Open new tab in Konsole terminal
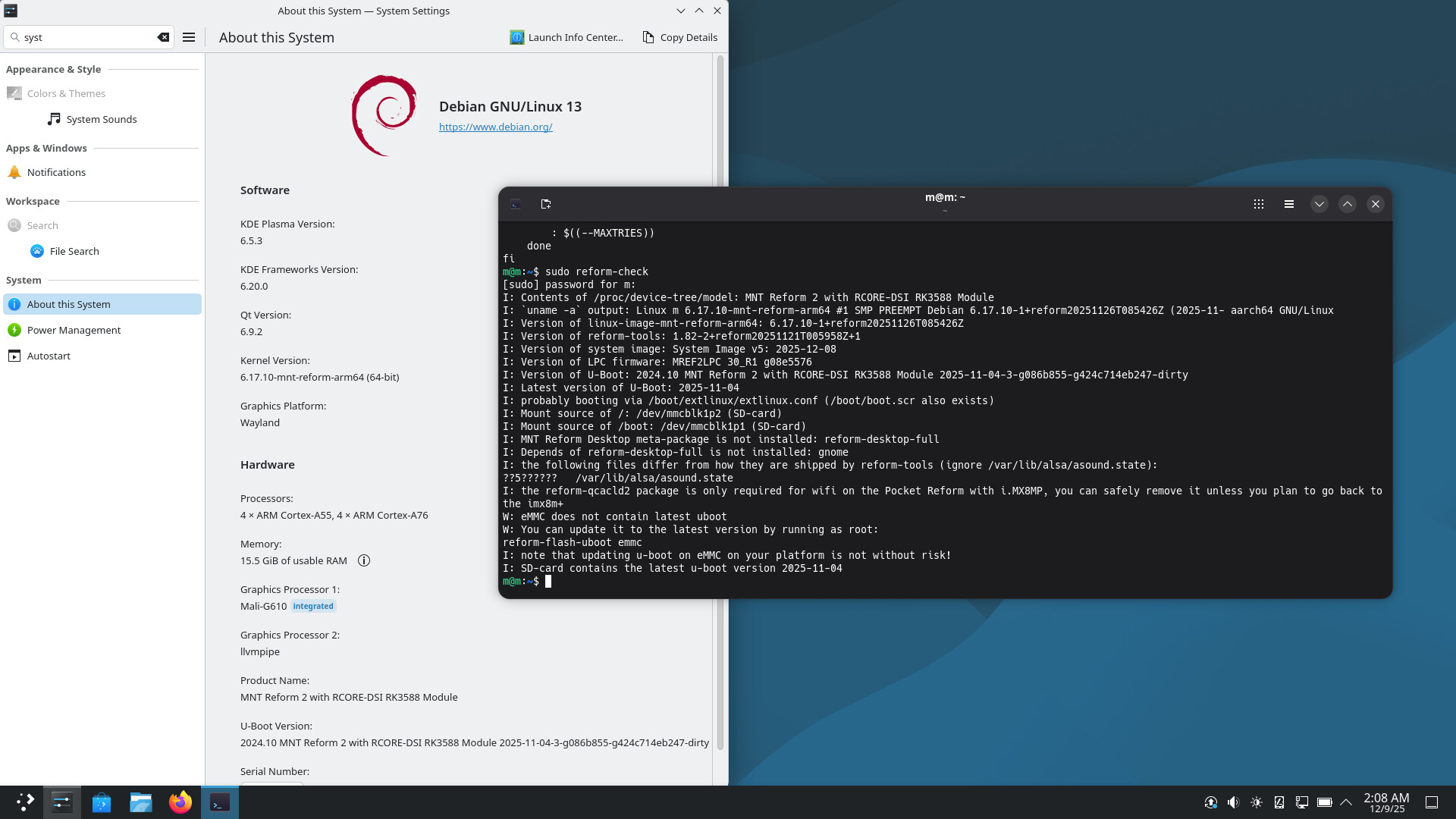 pyautogui.click(x=546, y=204)
